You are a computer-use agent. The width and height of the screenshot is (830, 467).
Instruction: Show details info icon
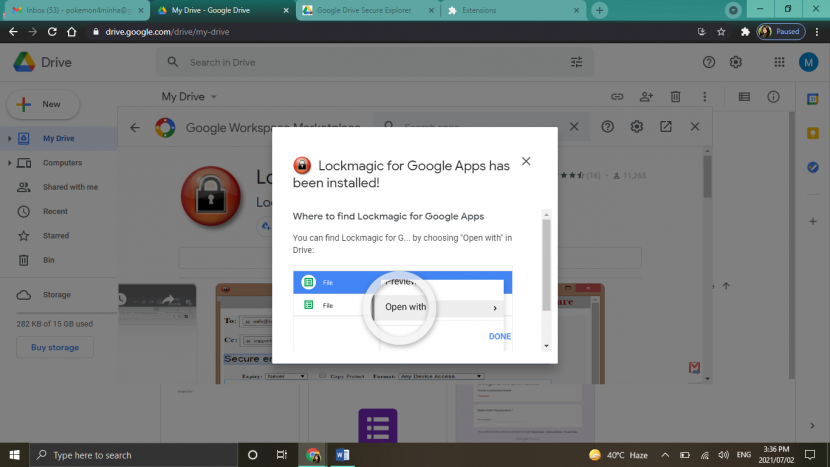pyautogui.click(x=773, y=97)
